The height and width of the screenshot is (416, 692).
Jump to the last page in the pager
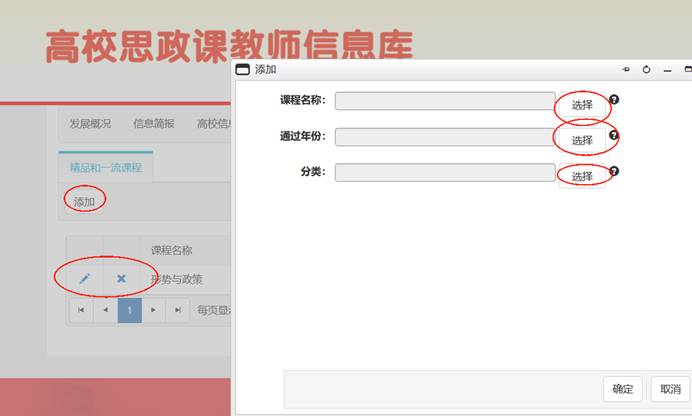point(177,311)
